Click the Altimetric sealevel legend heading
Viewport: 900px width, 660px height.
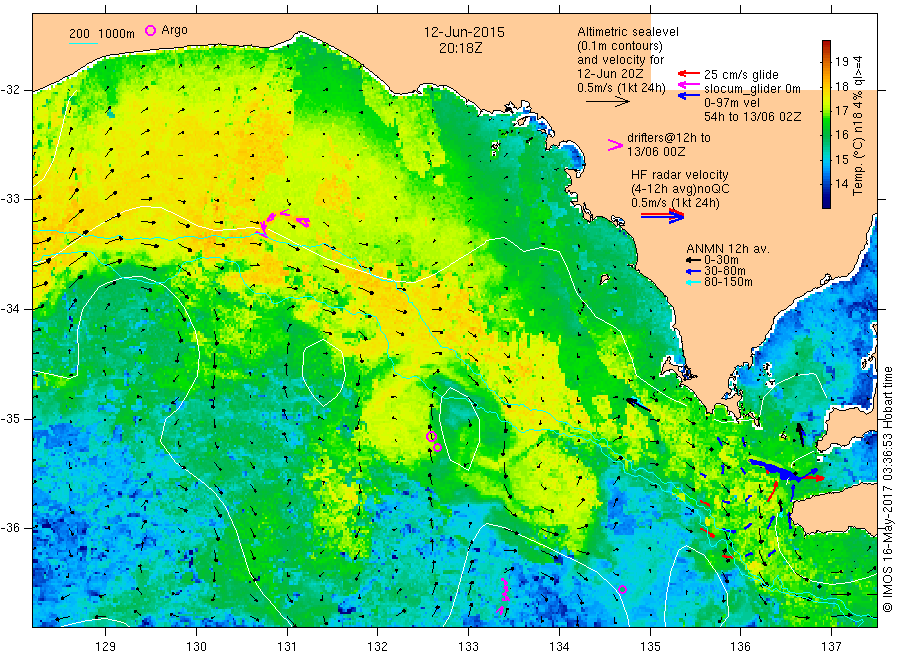click(x=627, y=32)
